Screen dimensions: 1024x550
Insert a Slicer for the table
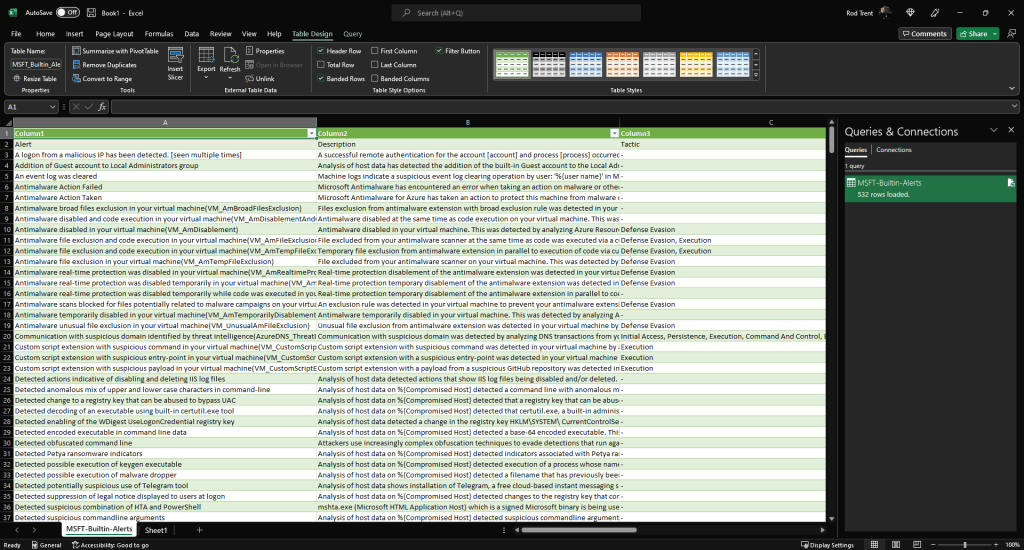pyautogui.click(x=175, y=64)
